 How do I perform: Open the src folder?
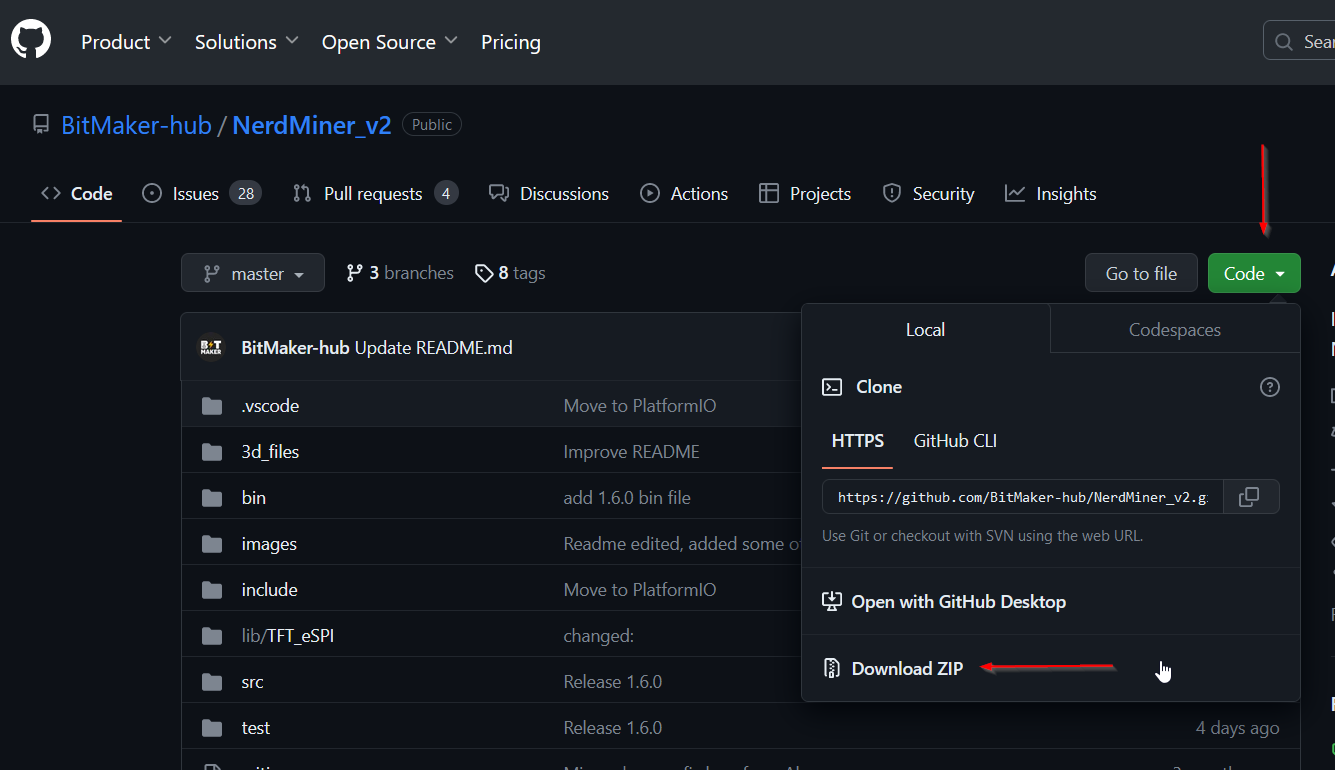[252, 682]
